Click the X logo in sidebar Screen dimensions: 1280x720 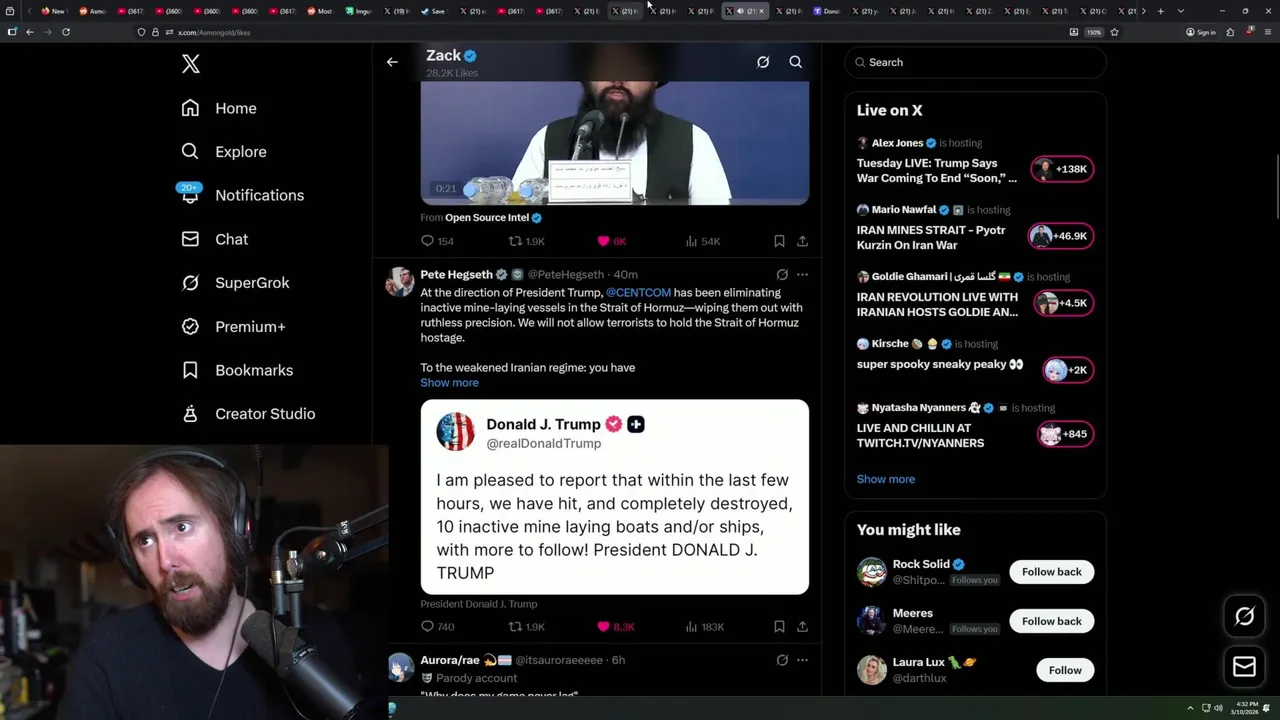click(x=191, y=64)
